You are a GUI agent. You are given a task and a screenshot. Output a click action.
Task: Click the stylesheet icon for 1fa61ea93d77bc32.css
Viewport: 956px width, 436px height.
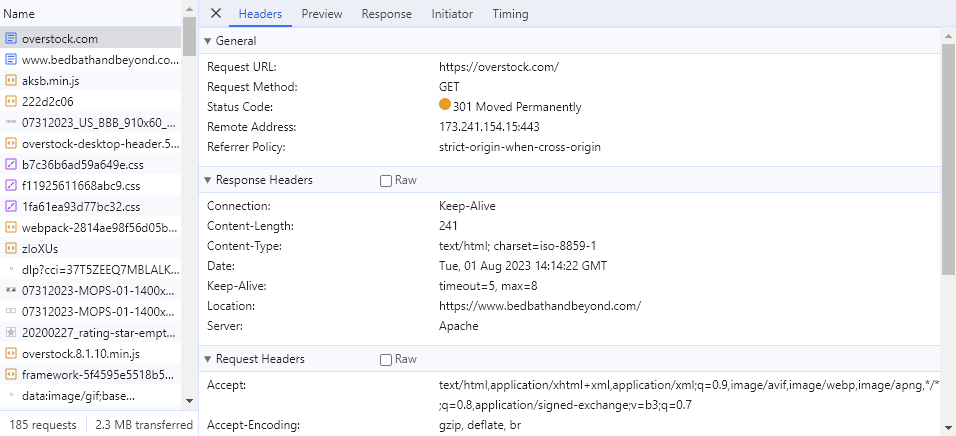click(10, 207)
